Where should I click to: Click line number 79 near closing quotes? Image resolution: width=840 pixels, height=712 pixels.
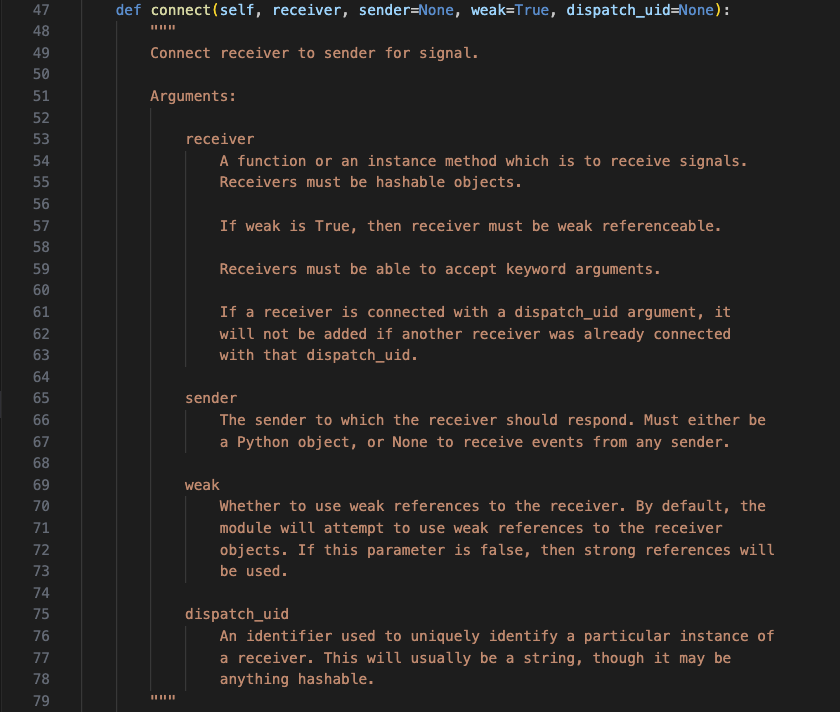(41, 701)
